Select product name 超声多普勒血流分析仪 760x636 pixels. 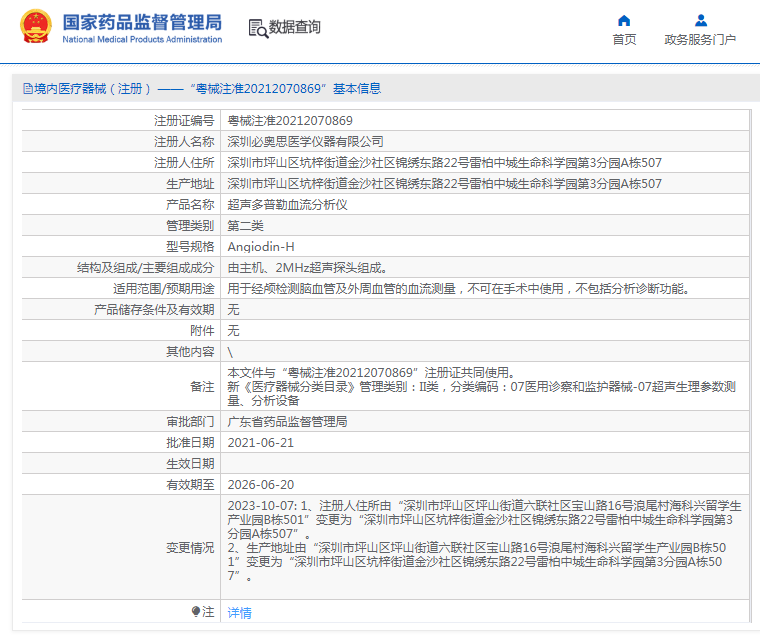click(x=287, y=205)
